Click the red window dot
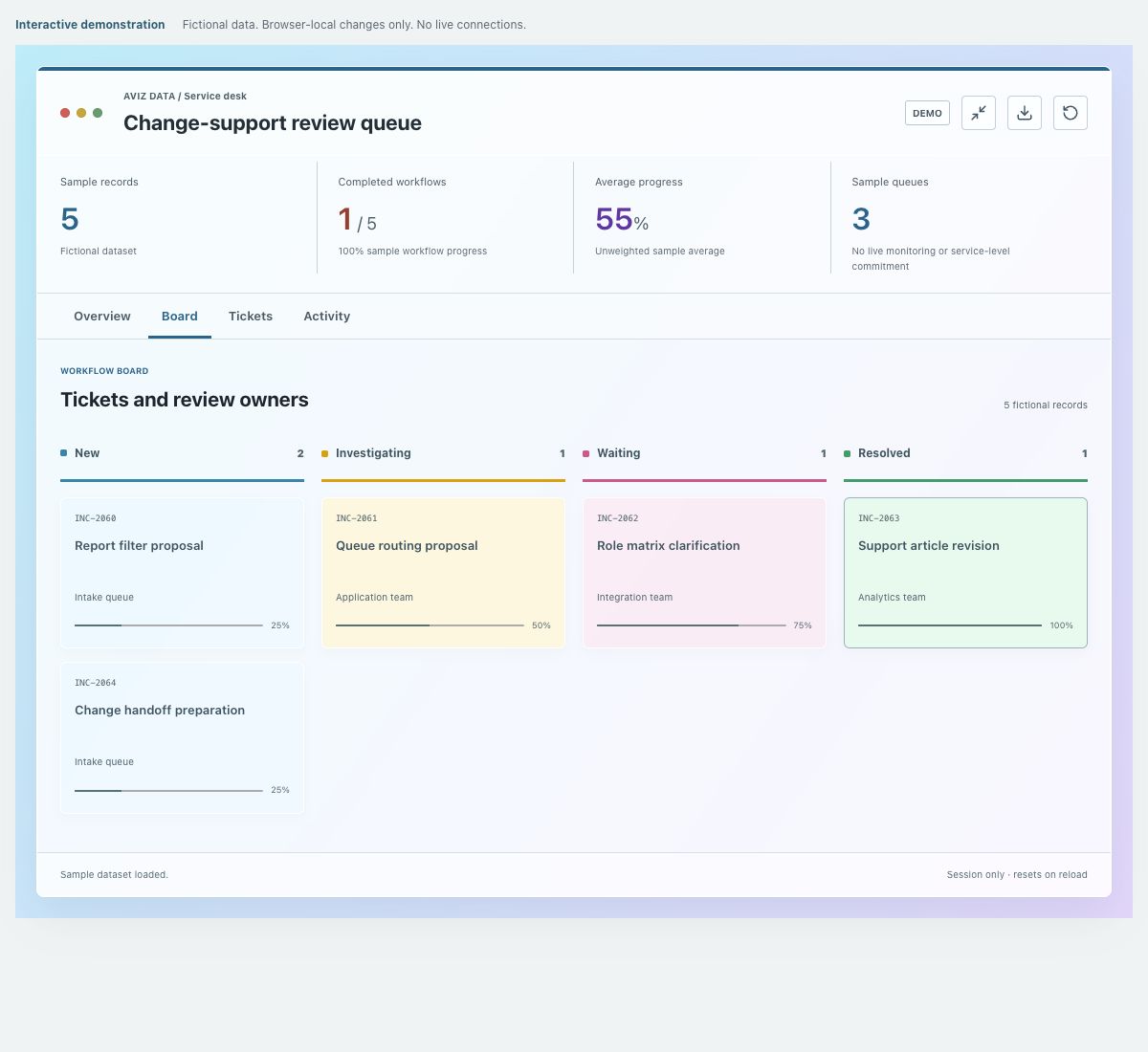Viewport: 1148px width, 1052px height. [x=65, y=113]
